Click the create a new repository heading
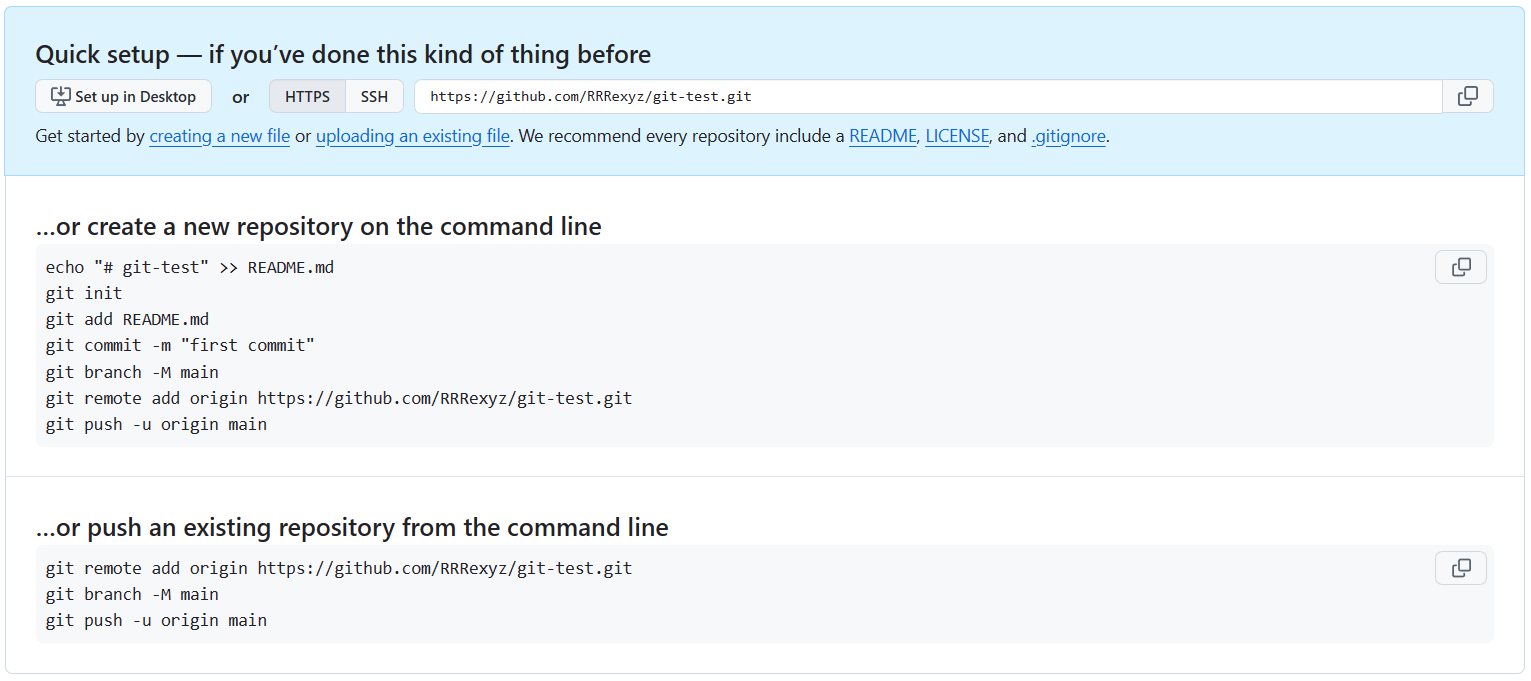Image resolution: width=1531 pixels, height=681 pixels. pyautogui.click(x=319, y=227)
